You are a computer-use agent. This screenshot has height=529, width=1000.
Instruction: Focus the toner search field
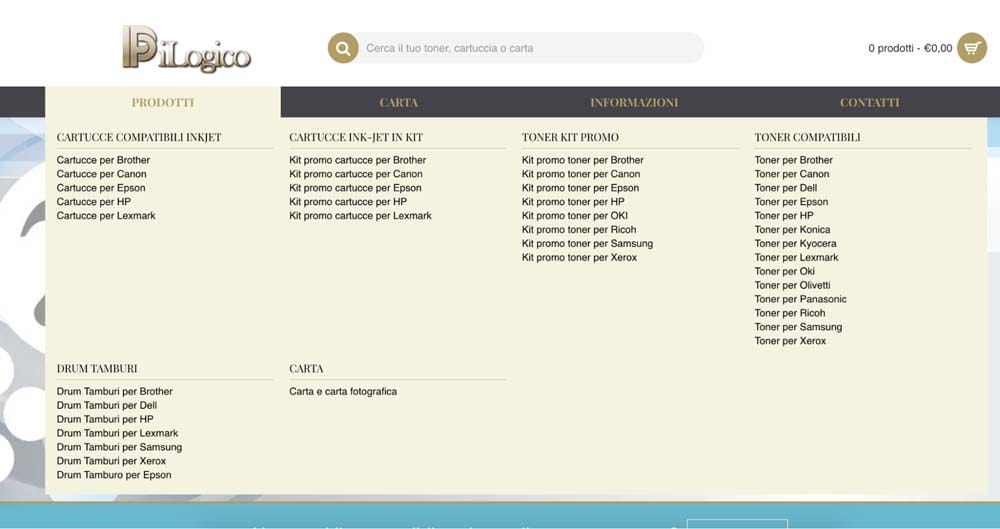(x=532, y=48)
